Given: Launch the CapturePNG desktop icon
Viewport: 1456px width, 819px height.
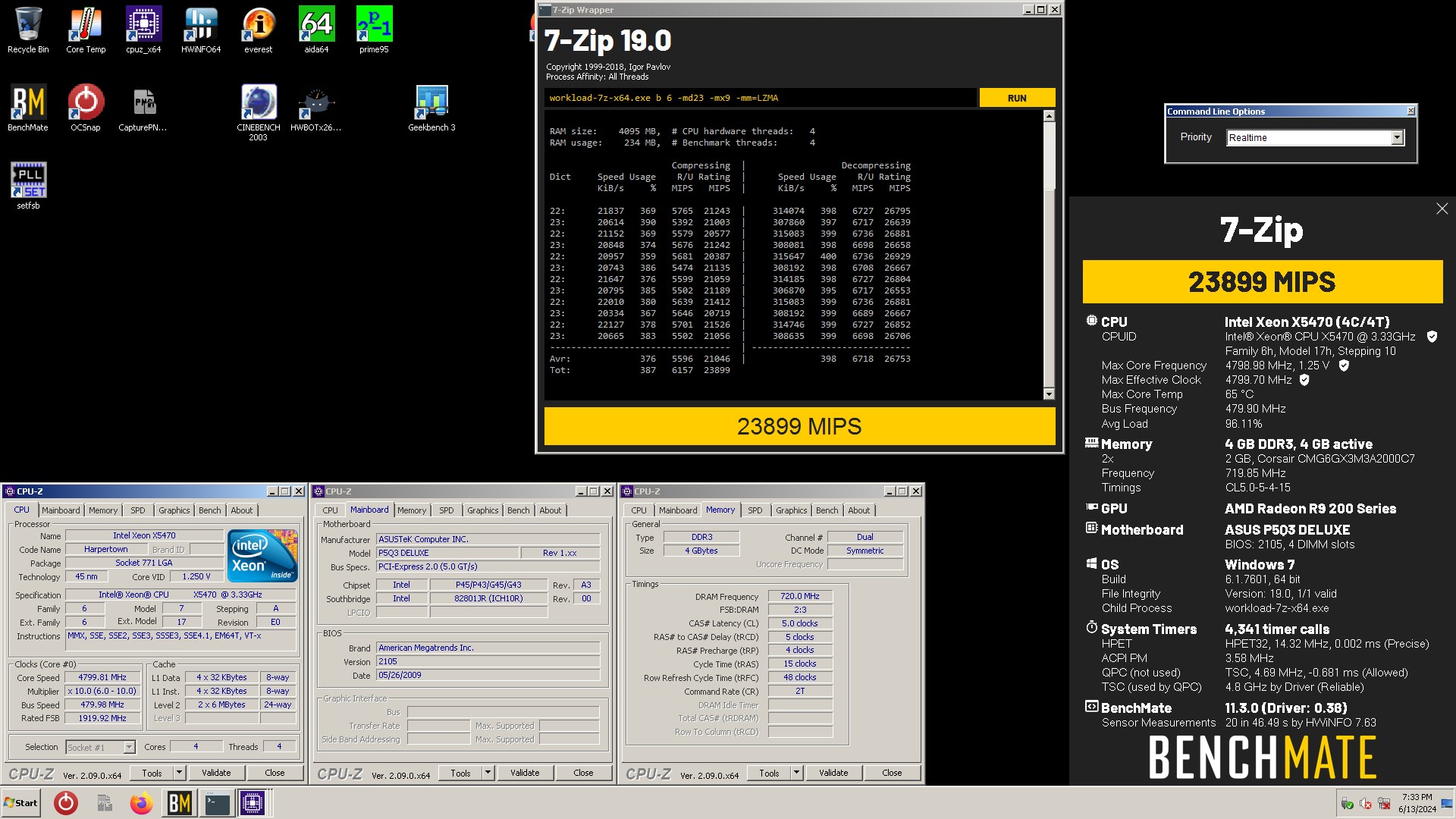Looking at the screenshot, I should 143,108.
